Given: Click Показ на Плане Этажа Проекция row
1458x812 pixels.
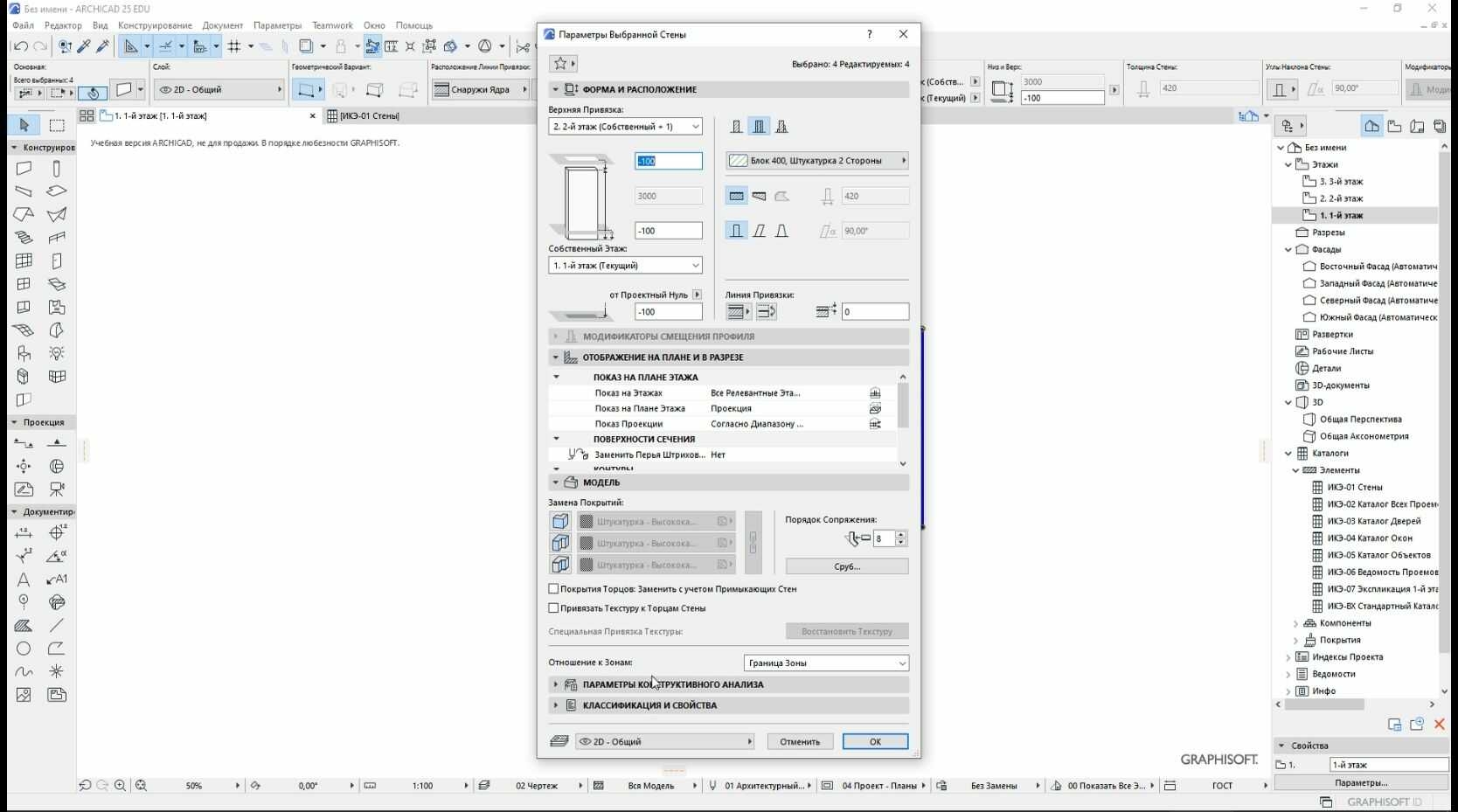Looking at the screenshot, I should pyautogui.click(x=723, y=408).
